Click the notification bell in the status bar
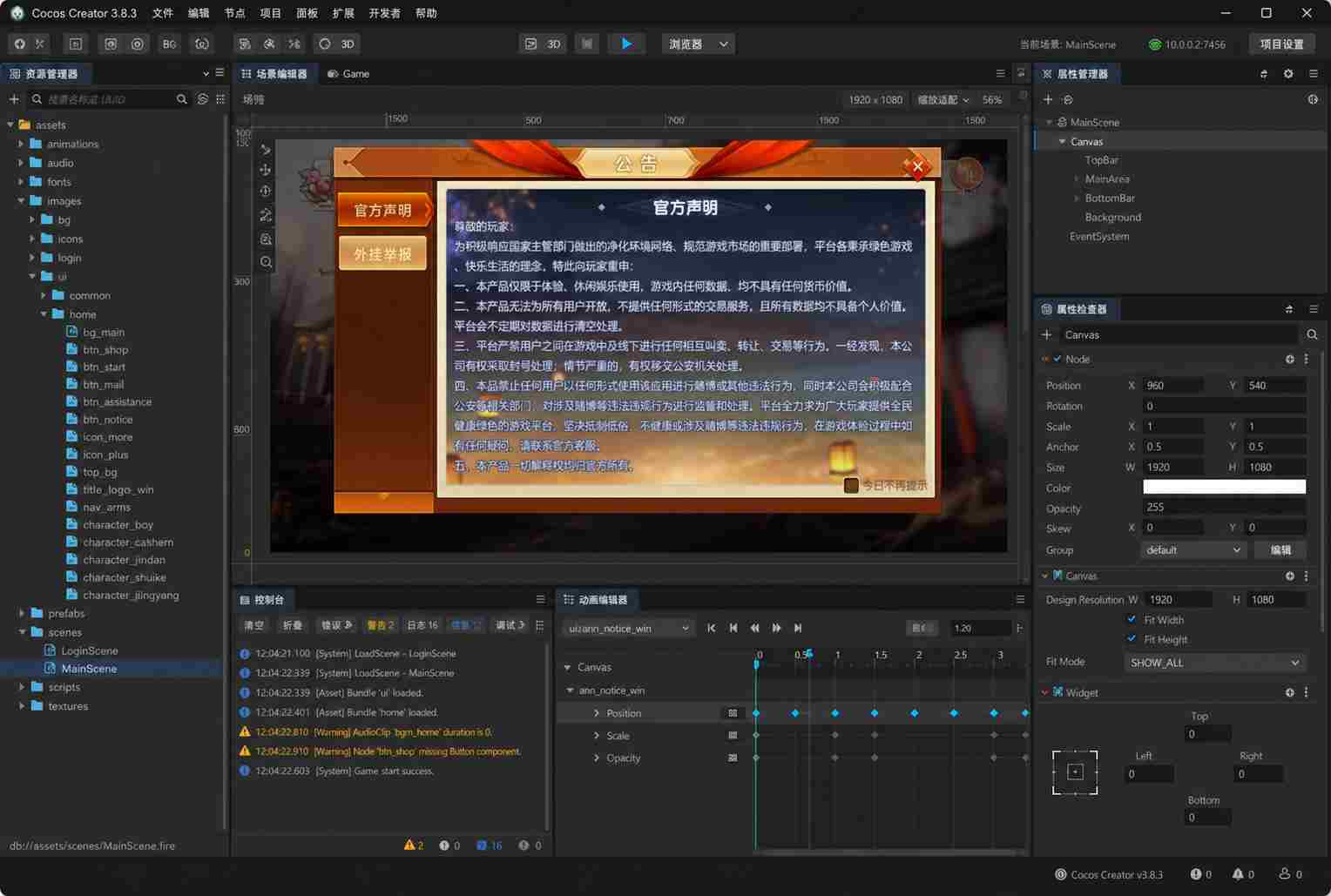 [1238, 874]
